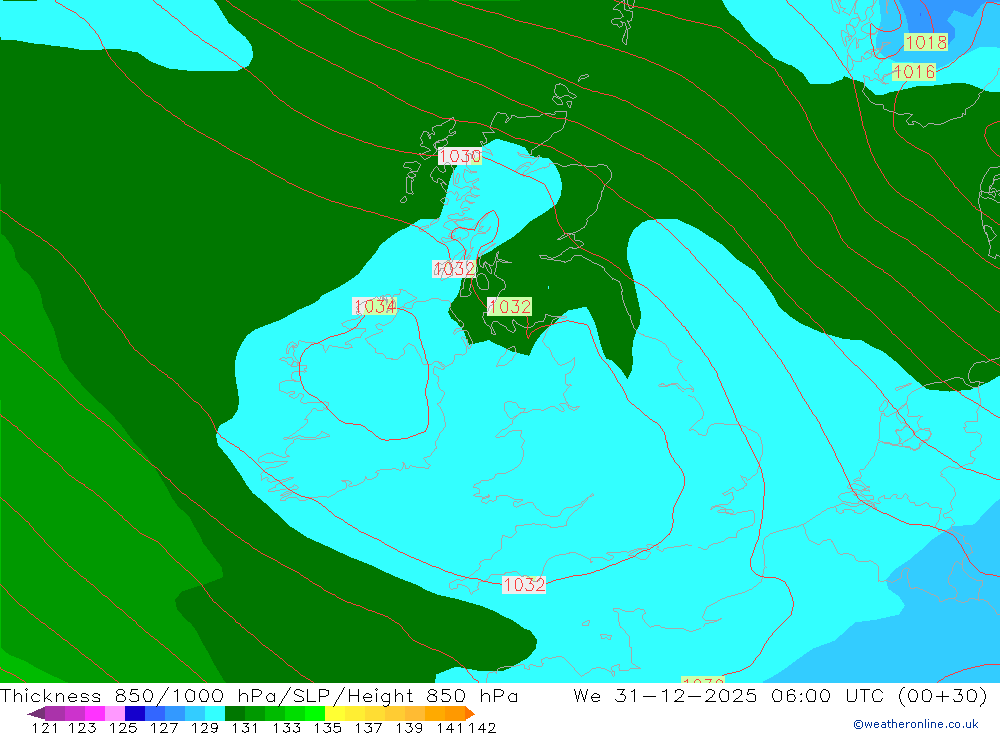Select the darkest green legend swatch
Screen dimensions: 1000x733
tap(235, 713)
